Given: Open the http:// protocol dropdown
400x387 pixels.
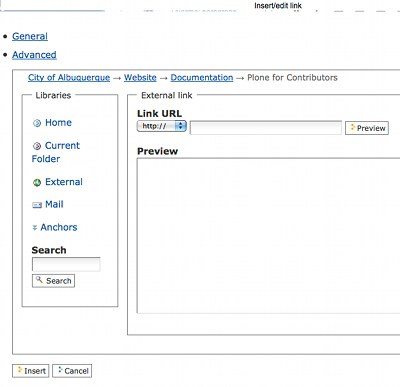Looking at the screenshot, I should pos(162,126).
